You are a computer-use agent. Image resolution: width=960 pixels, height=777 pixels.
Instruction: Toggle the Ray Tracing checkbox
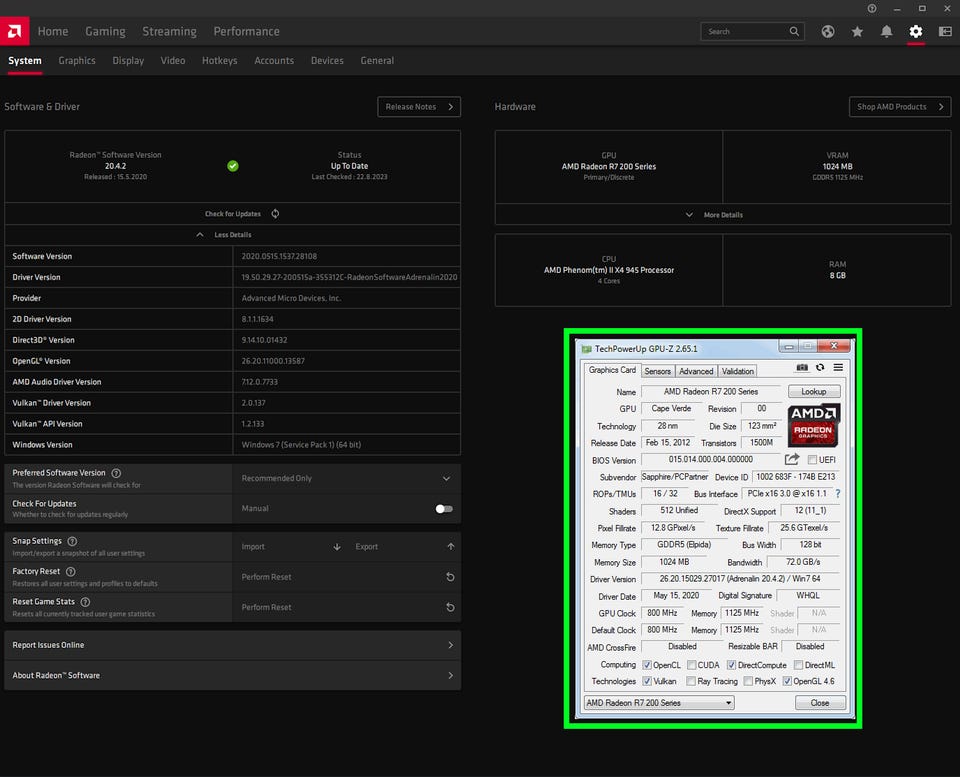coord(691,681)
